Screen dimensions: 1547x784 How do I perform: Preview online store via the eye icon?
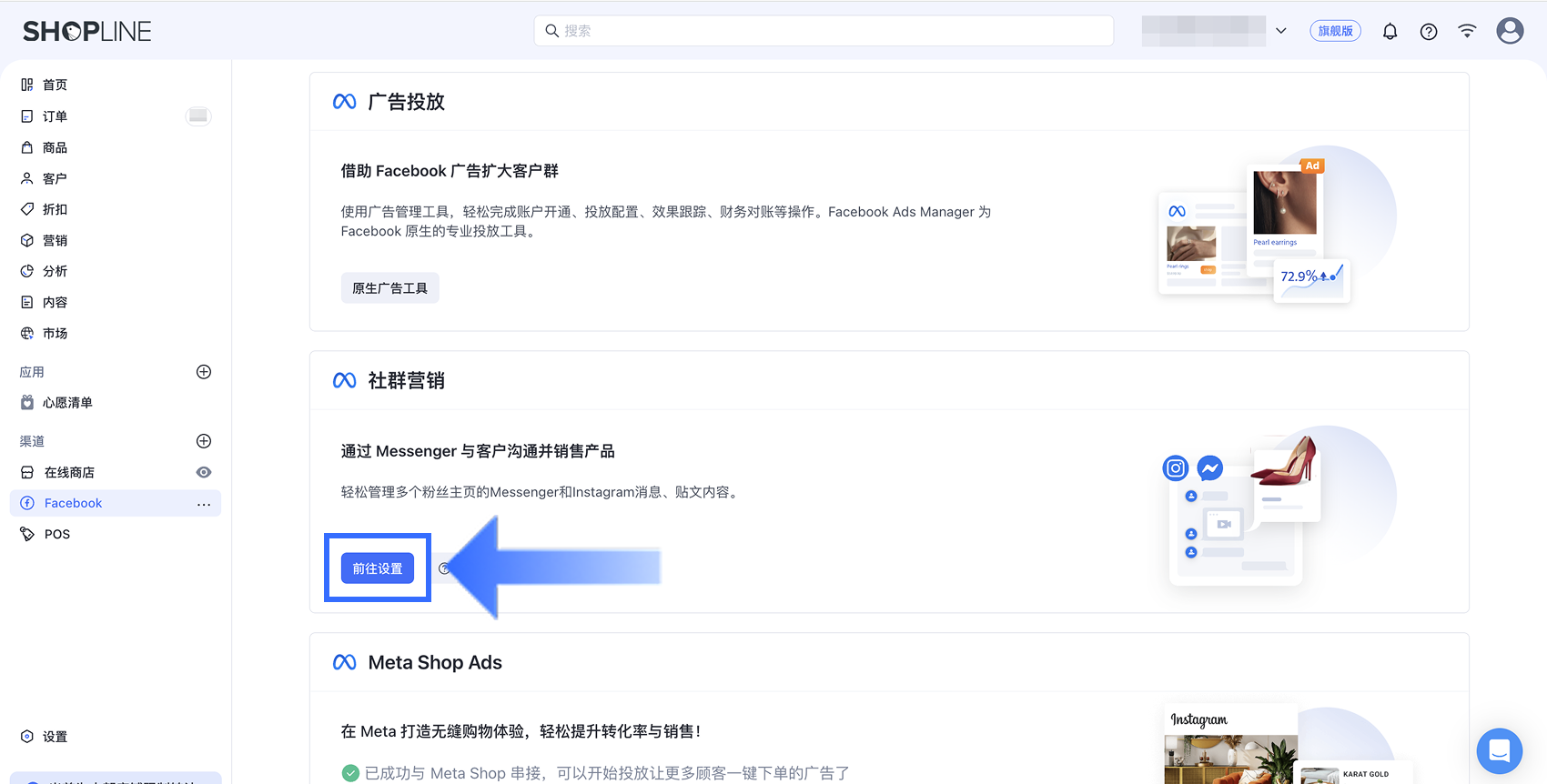(x=204, y=472)
